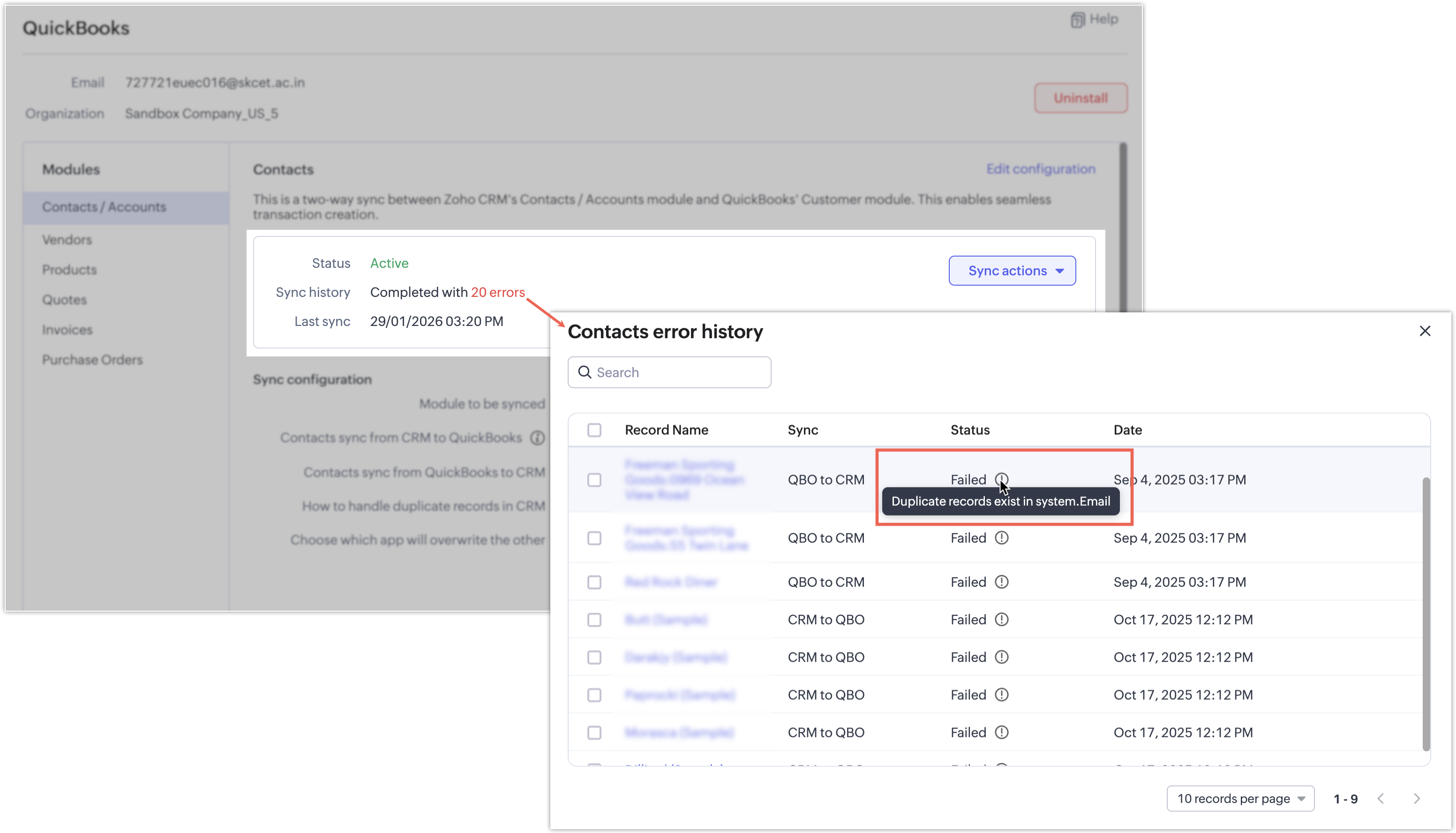1456x833 pixels.
Task: Click the Failed info icon showing the duplicate records tooltip
Action: click(x=1002, y=479)
